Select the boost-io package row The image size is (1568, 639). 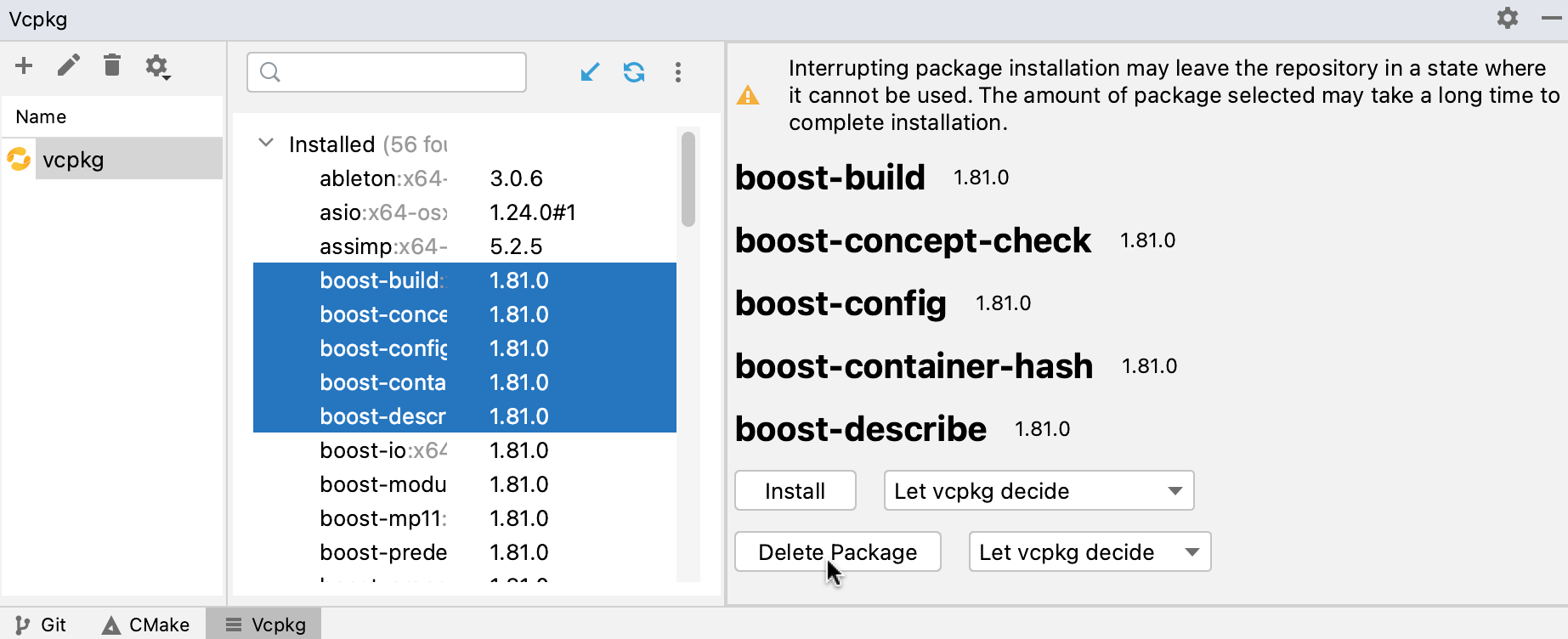(x=465, y=450)
